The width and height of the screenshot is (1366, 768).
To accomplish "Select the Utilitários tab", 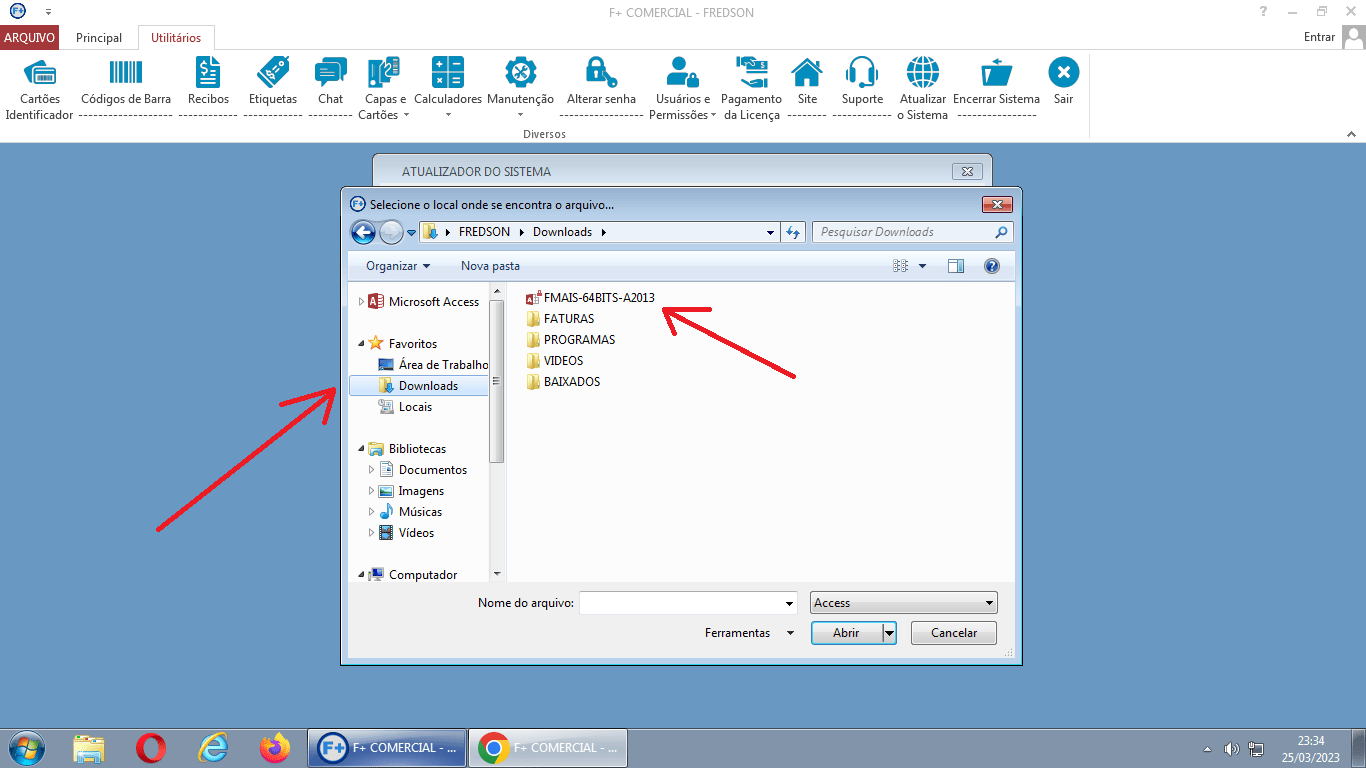I will point(176,38).
